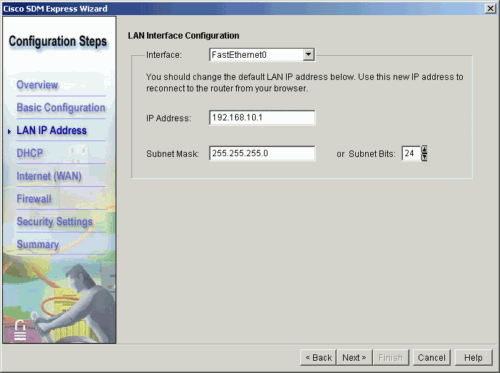Click the Next button

354,358
